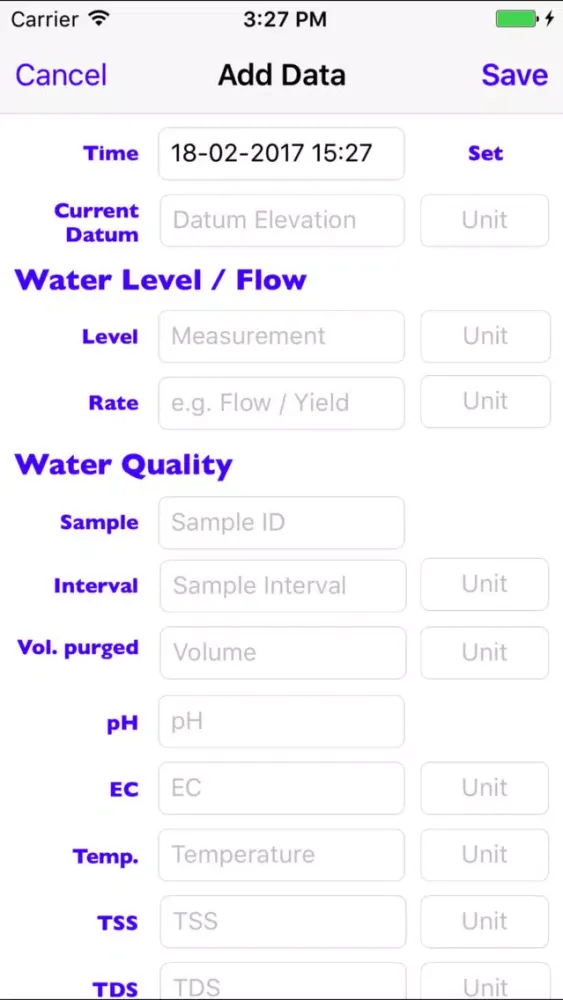Select the Sample Interval field
563x1000 pixels.
click(282, 585)
